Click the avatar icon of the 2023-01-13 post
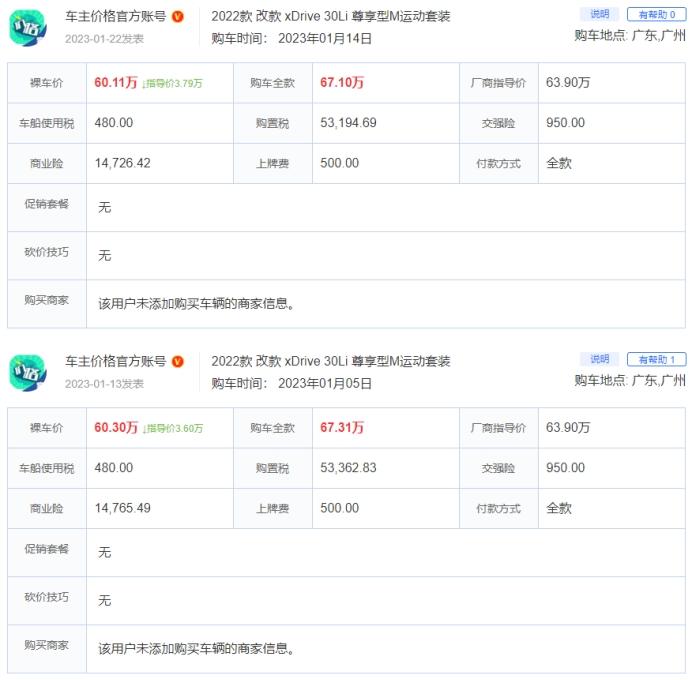 pyautogui.click(x=28, y=372)
